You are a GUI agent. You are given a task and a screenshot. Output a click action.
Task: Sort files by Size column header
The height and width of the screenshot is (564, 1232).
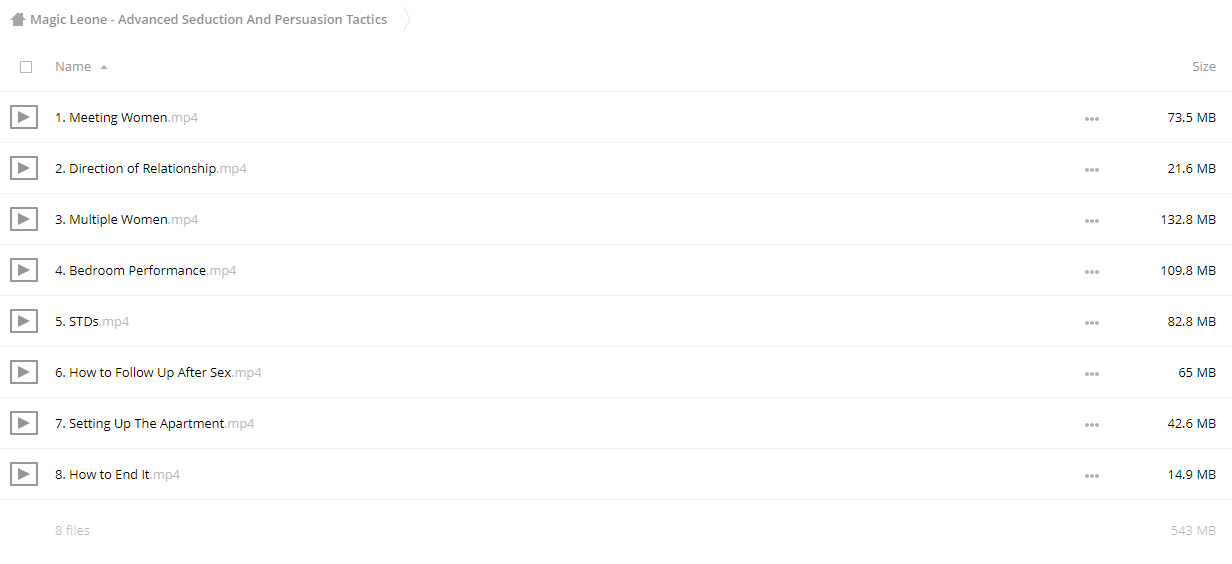click(1204, 66)
